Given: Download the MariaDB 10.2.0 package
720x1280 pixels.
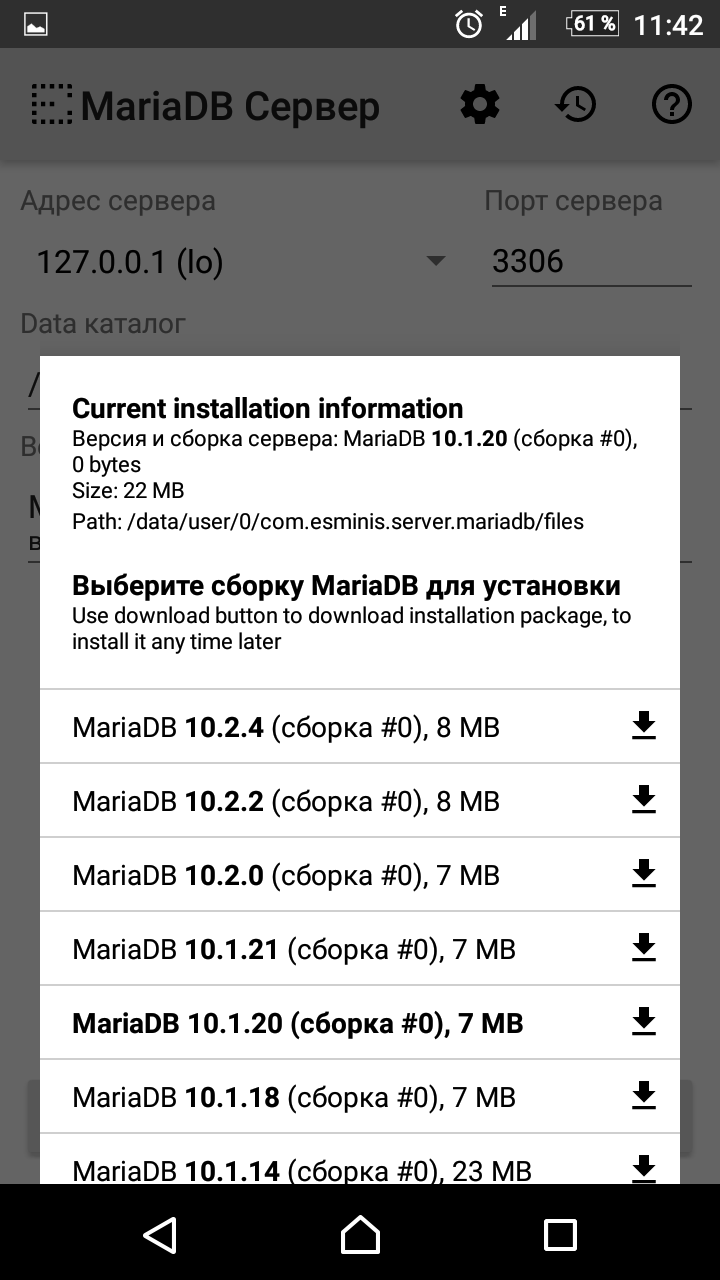Looking at the screenshot, I should [644, 874].
